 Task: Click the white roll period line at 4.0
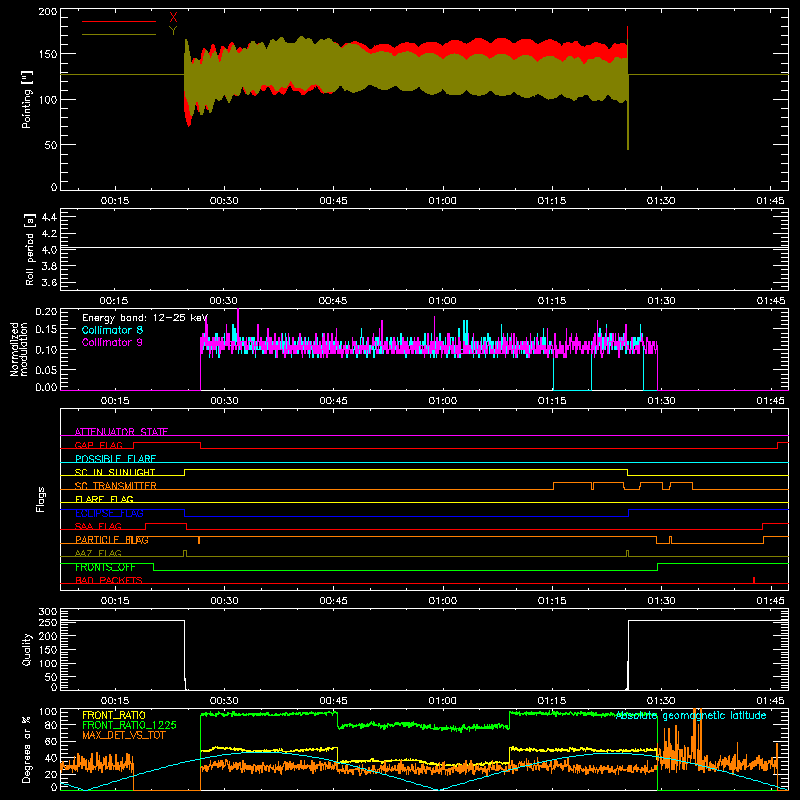click(x=424, y=247)
